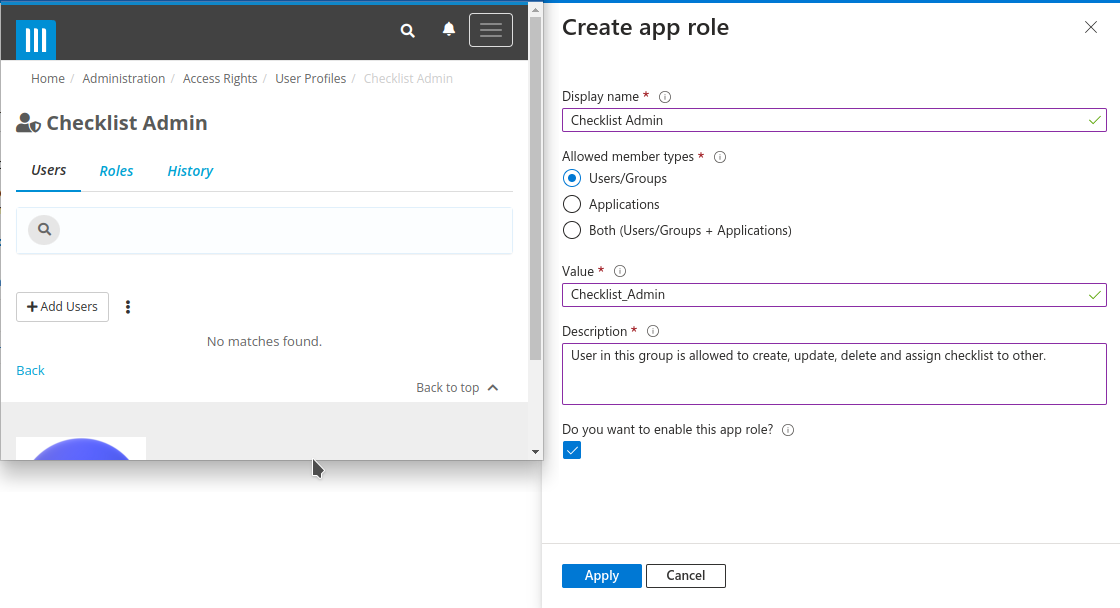Go to Access Rights breadcrumb
The image size is (1120, 608).
tap(220, 79)
